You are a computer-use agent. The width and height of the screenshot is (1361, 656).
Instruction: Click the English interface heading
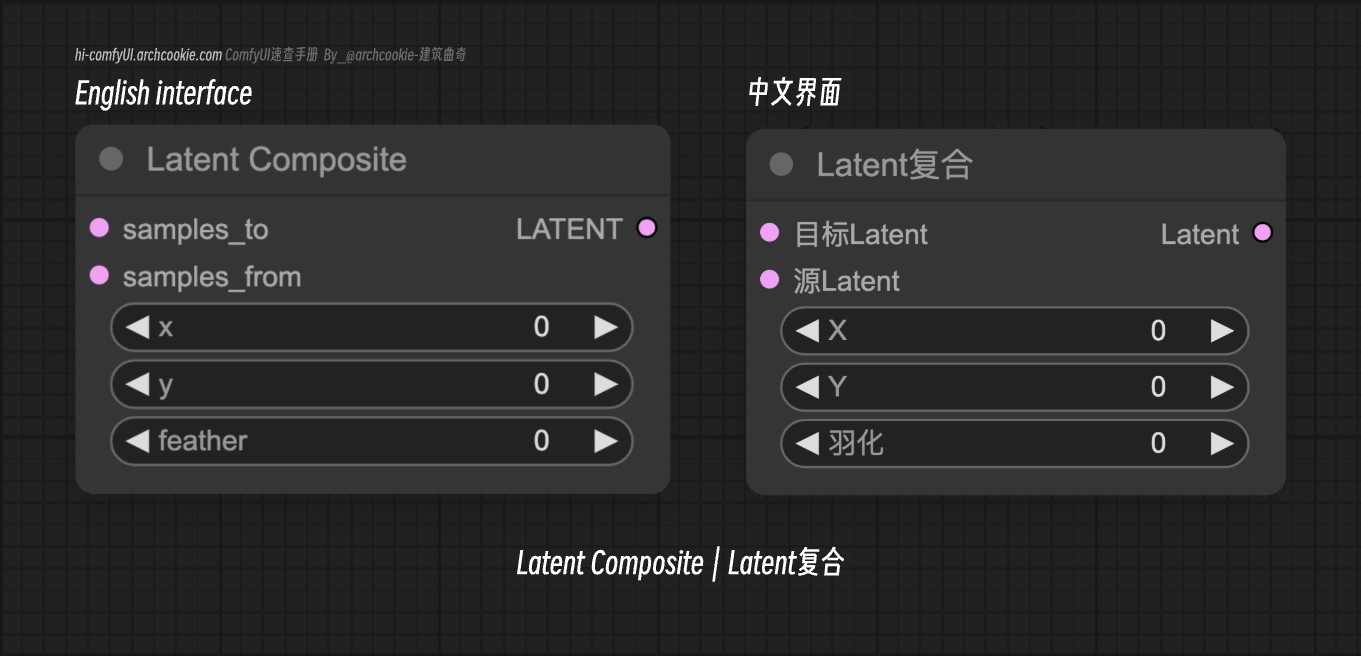point(164,94)
